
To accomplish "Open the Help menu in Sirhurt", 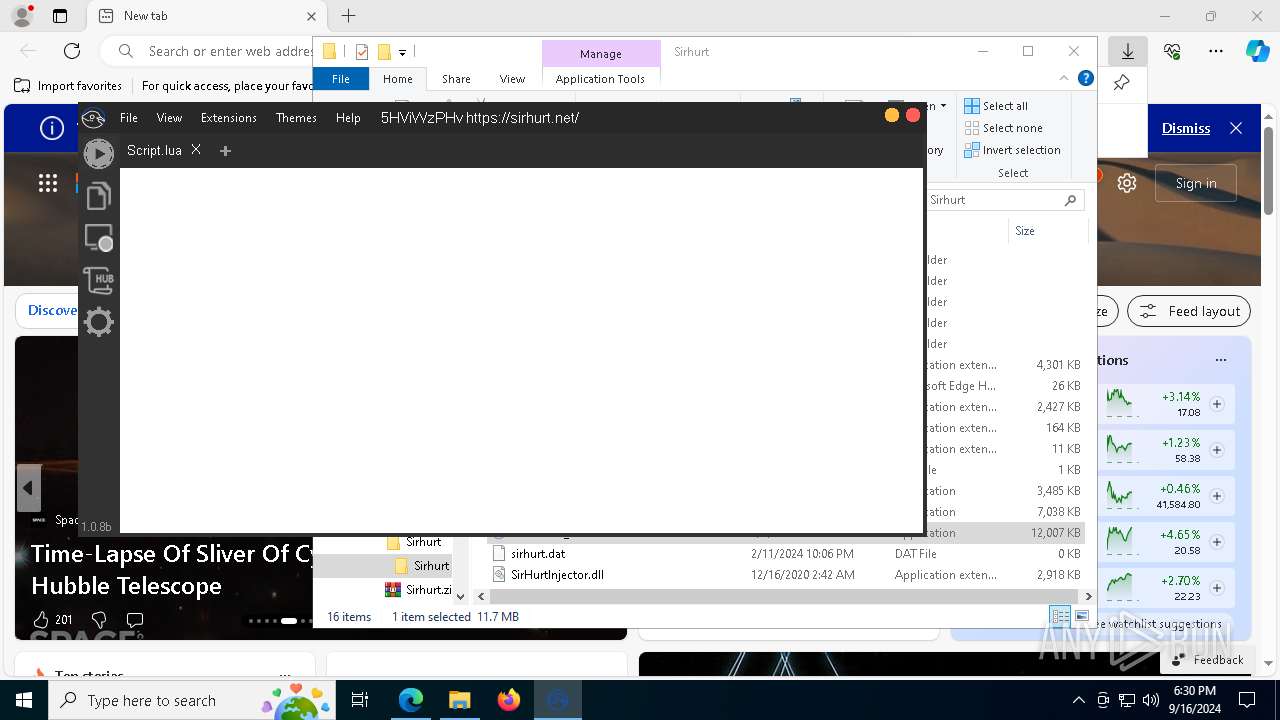I will [348, 118].
